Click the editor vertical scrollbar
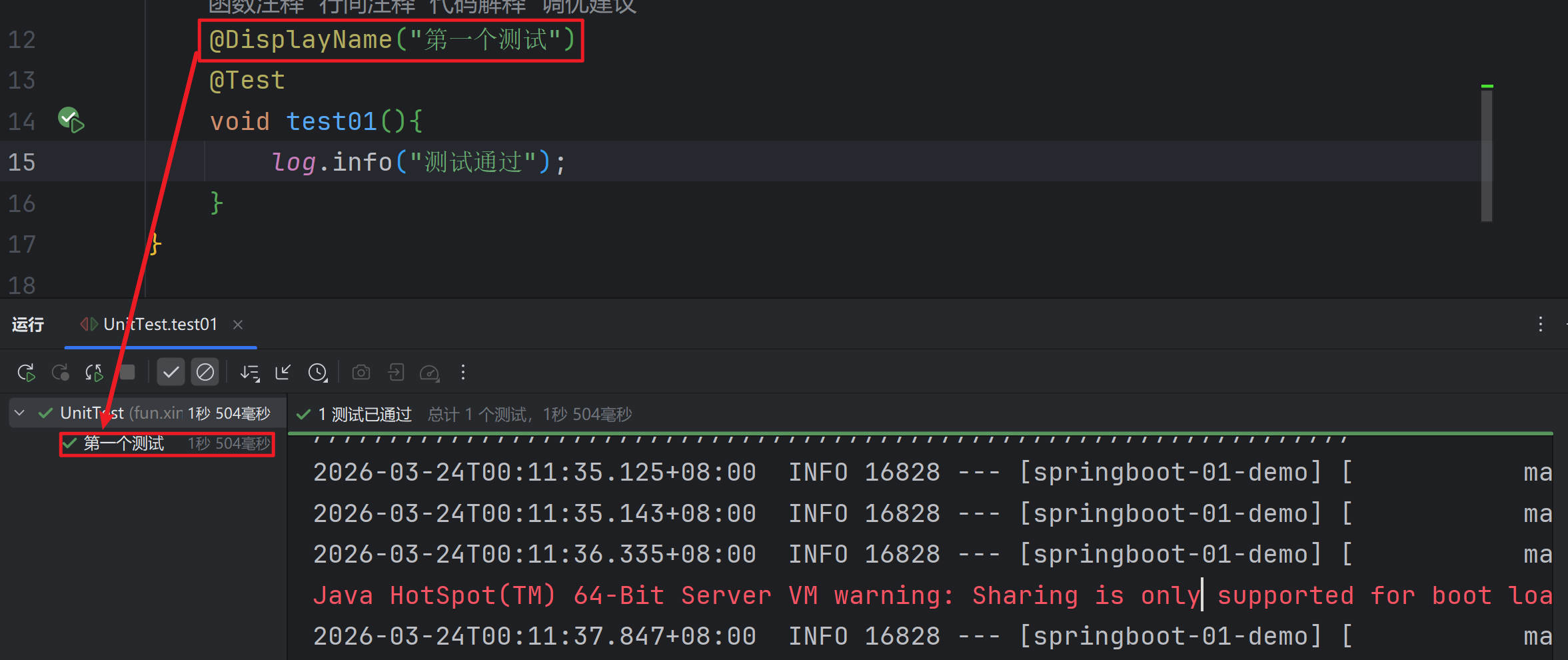The image size is (1568, 660). (x=1486, y=155)
